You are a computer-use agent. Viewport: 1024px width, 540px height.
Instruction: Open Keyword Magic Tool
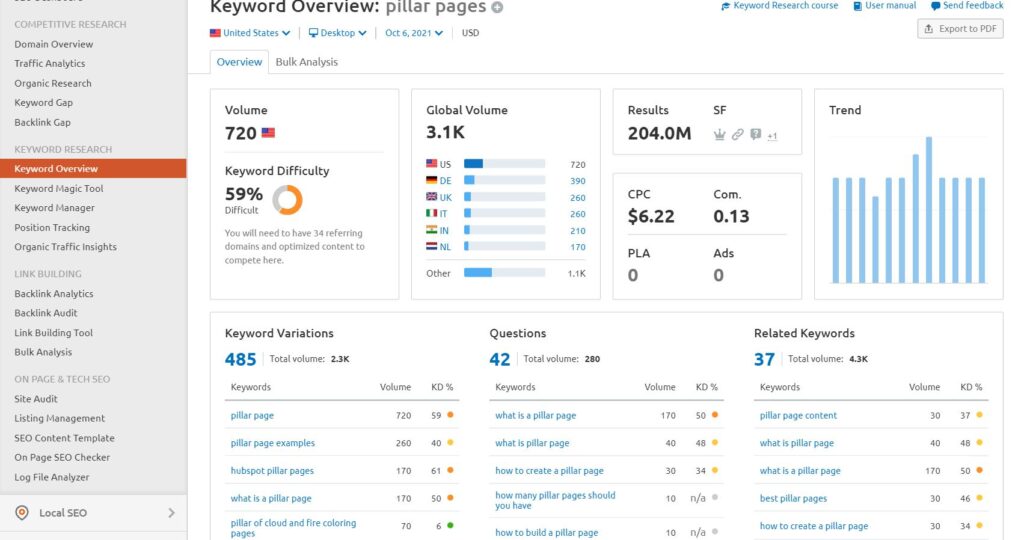[59, 188]
